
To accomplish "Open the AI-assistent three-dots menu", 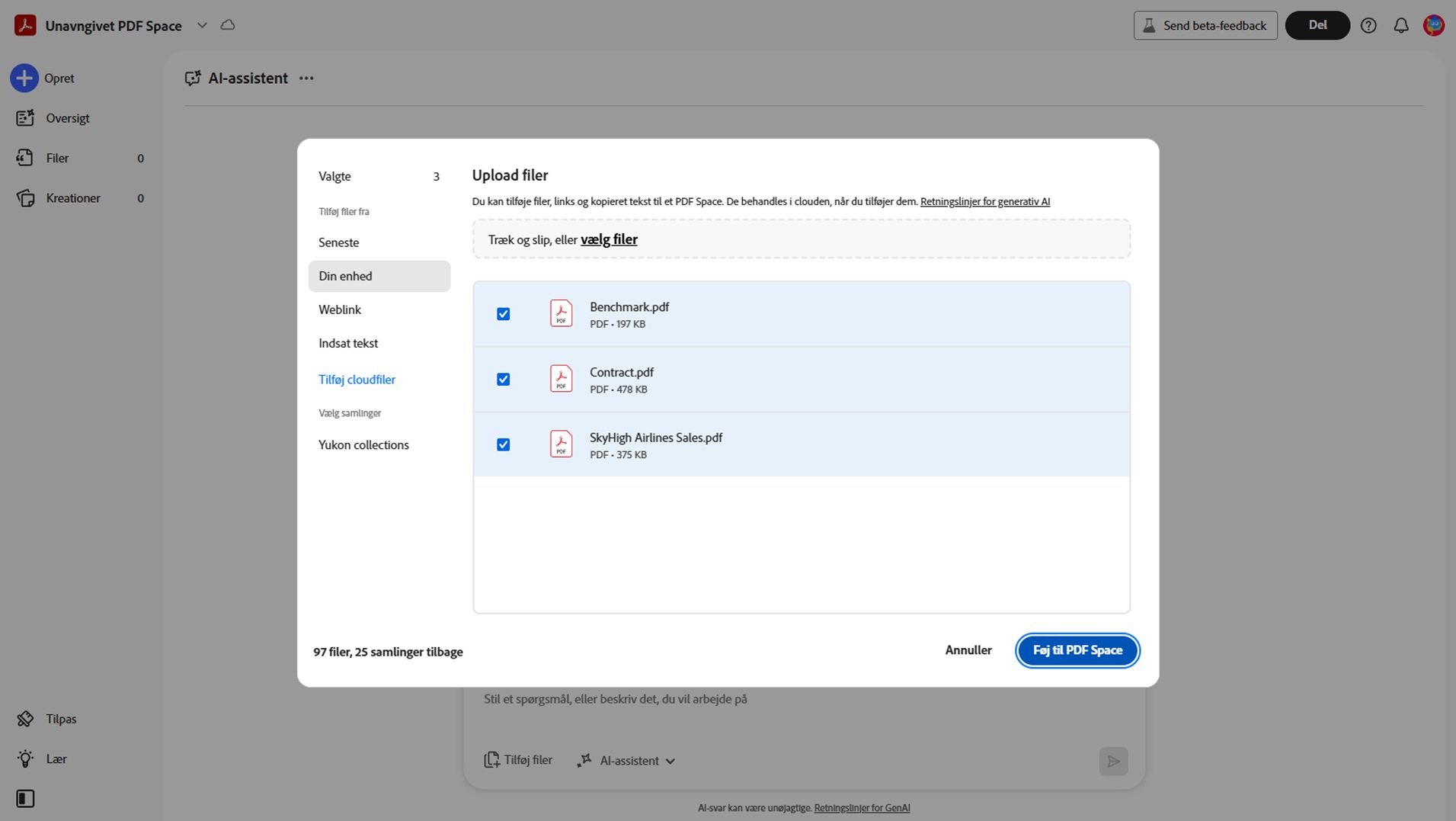I will pyautogui.click(x=306, y=78).
